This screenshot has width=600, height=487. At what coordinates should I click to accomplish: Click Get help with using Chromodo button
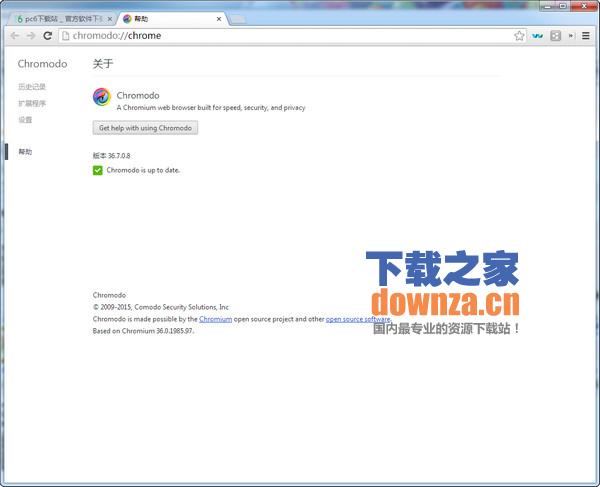[145, 128]
